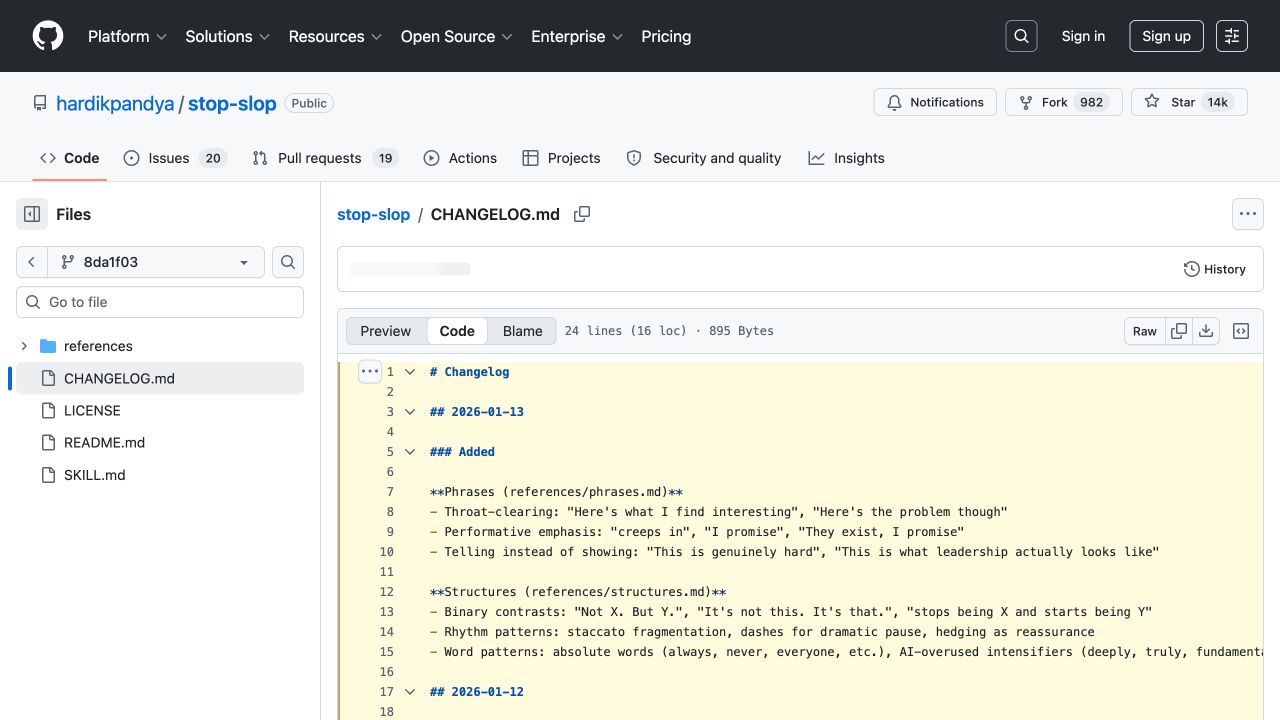
Task: Expand the Resources menu
Action: (335, 36)
